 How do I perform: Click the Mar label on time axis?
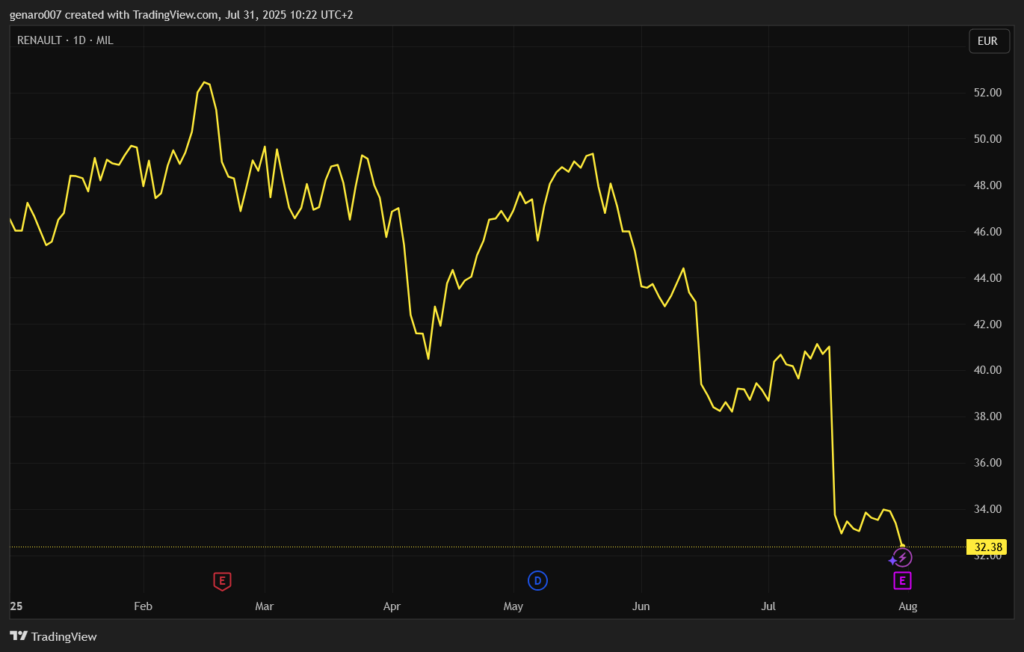pos(264,606)
